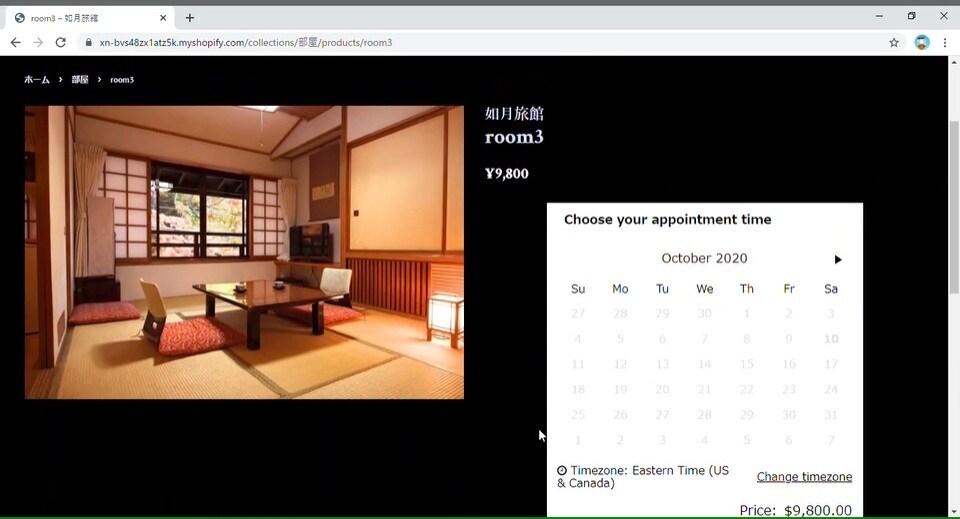960x519 pixels.
Task: Select October 15 in the calendar
Action: point(746,364)
